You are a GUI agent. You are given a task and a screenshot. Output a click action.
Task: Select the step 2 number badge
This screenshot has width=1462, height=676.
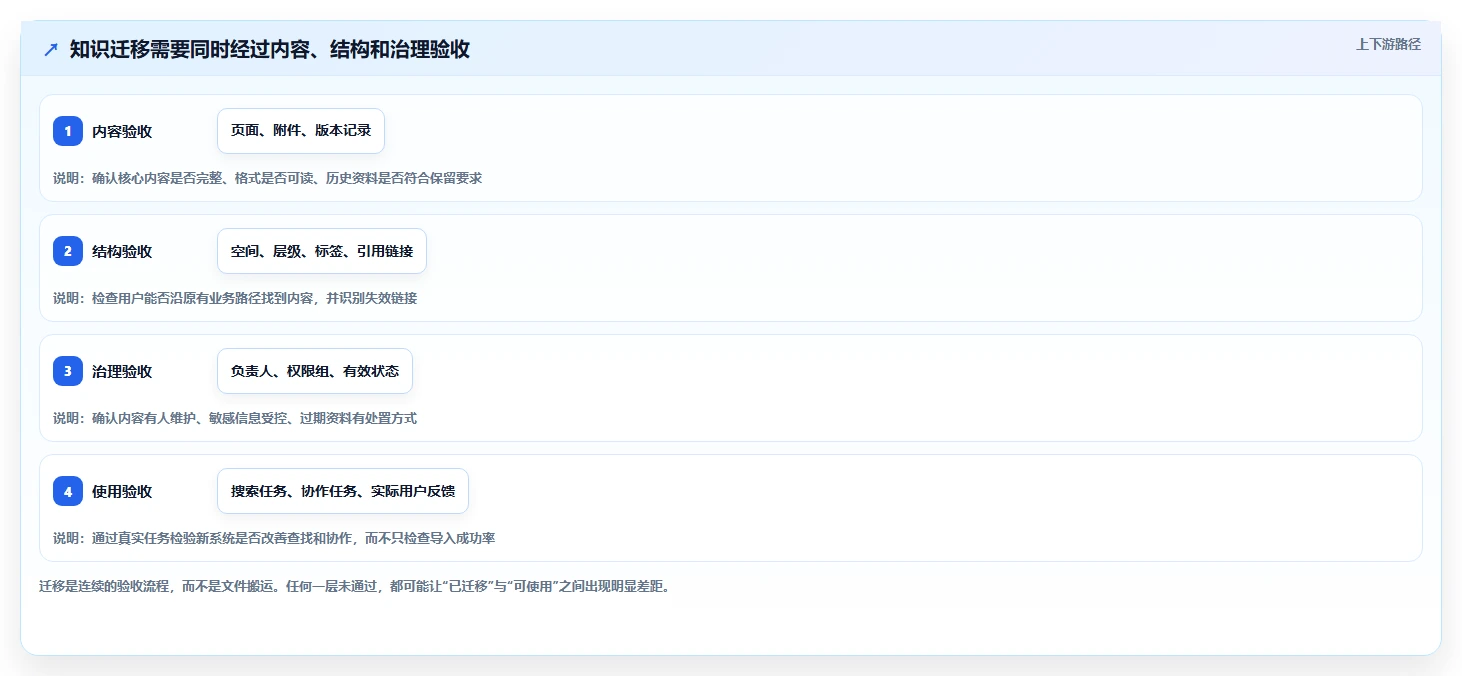click(68, 251)
